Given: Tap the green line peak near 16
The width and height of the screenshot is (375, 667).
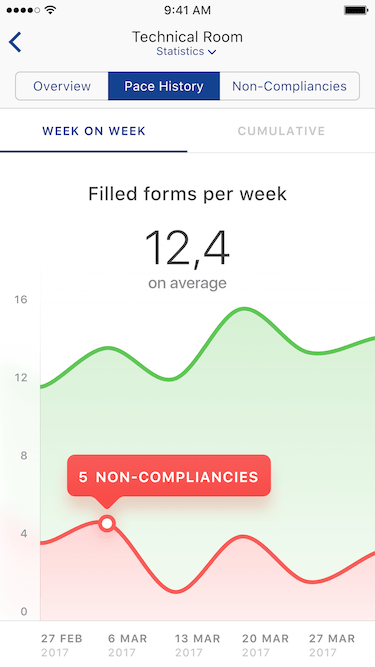Looking at the screenshot, I should [244, 308].
